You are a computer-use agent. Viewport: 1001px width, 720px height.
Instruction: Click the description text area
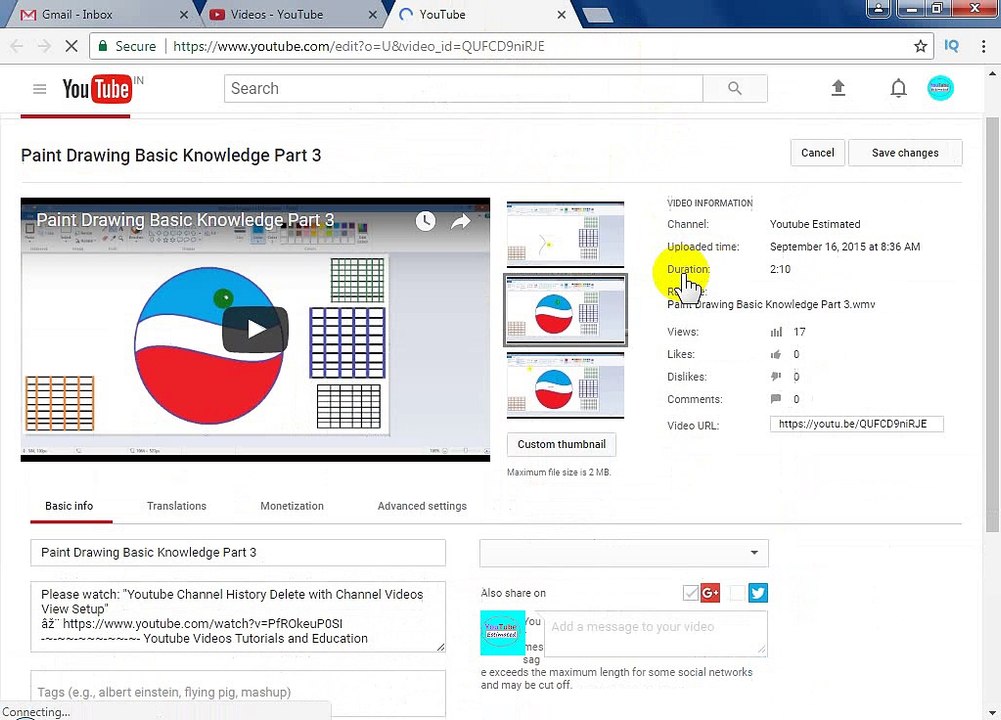point(238,617)
